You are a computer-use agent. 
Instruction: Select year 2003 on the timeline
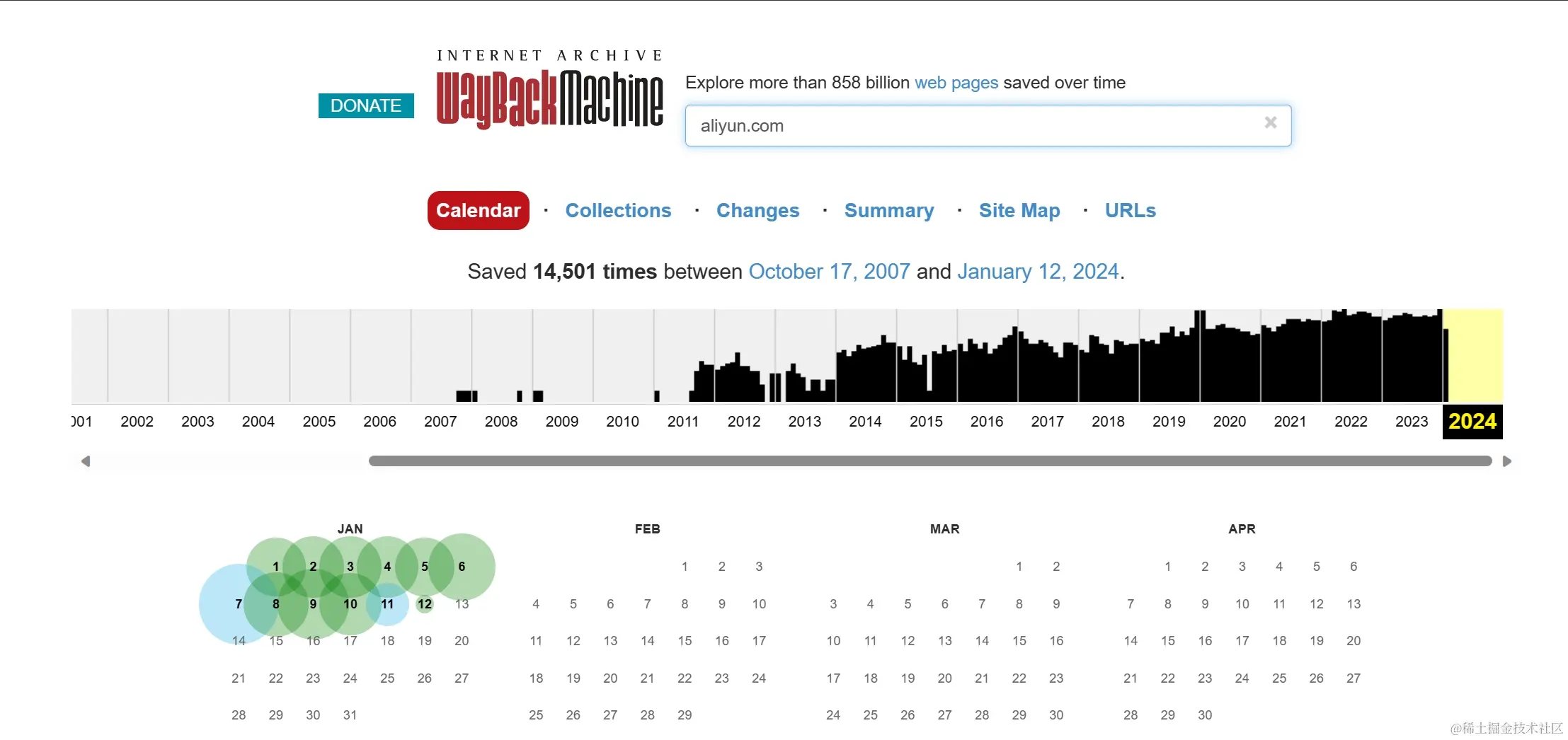pos(198,422)
